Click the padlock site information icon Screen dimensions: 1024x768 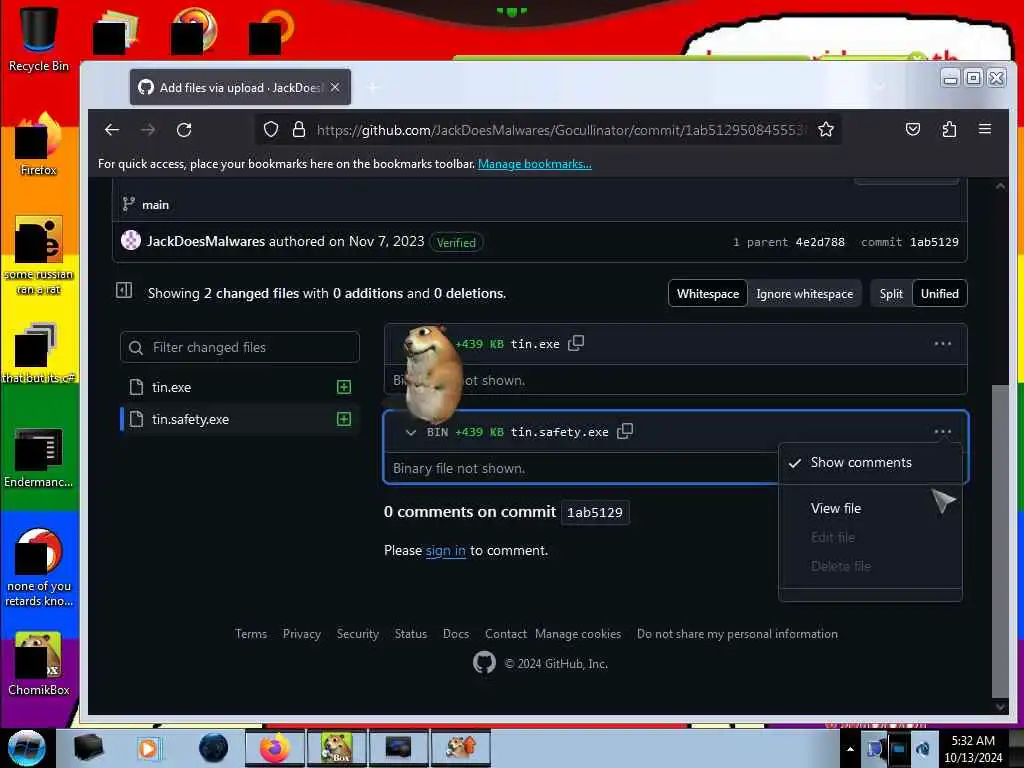pyautogui.click(x=298, y=129)
